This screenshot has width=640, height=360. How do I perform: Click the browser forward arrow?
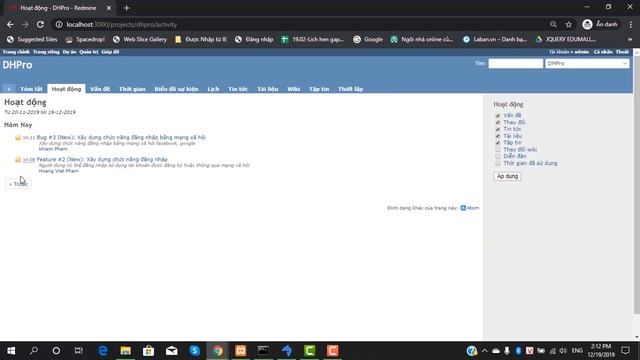[25, 24]
